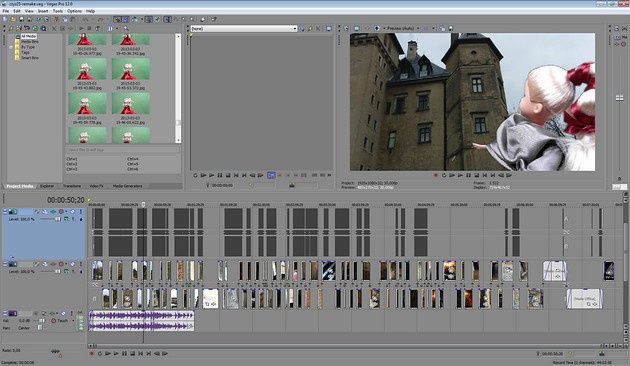
Task: Toggle Enable Snapping in main toolbar
Action: pos(117,19)
